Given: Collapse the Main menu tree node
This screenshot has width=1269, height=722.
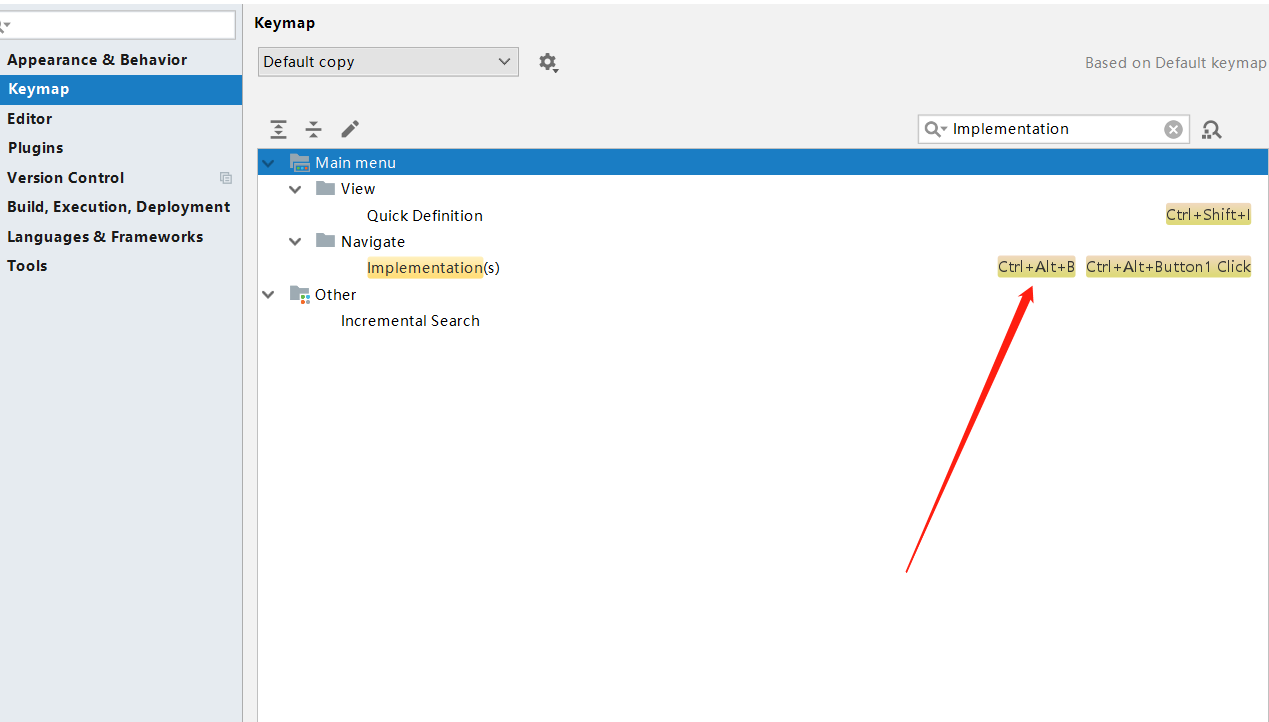Looking at the screenshot, I should (x=267, y=162).
